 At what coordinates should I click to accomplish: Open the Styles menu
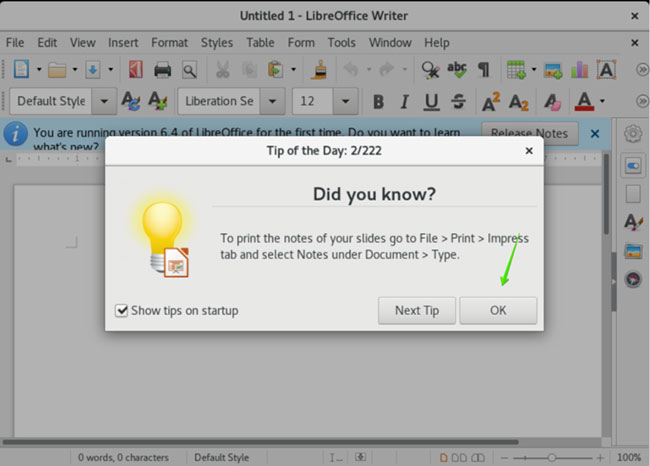217,43
